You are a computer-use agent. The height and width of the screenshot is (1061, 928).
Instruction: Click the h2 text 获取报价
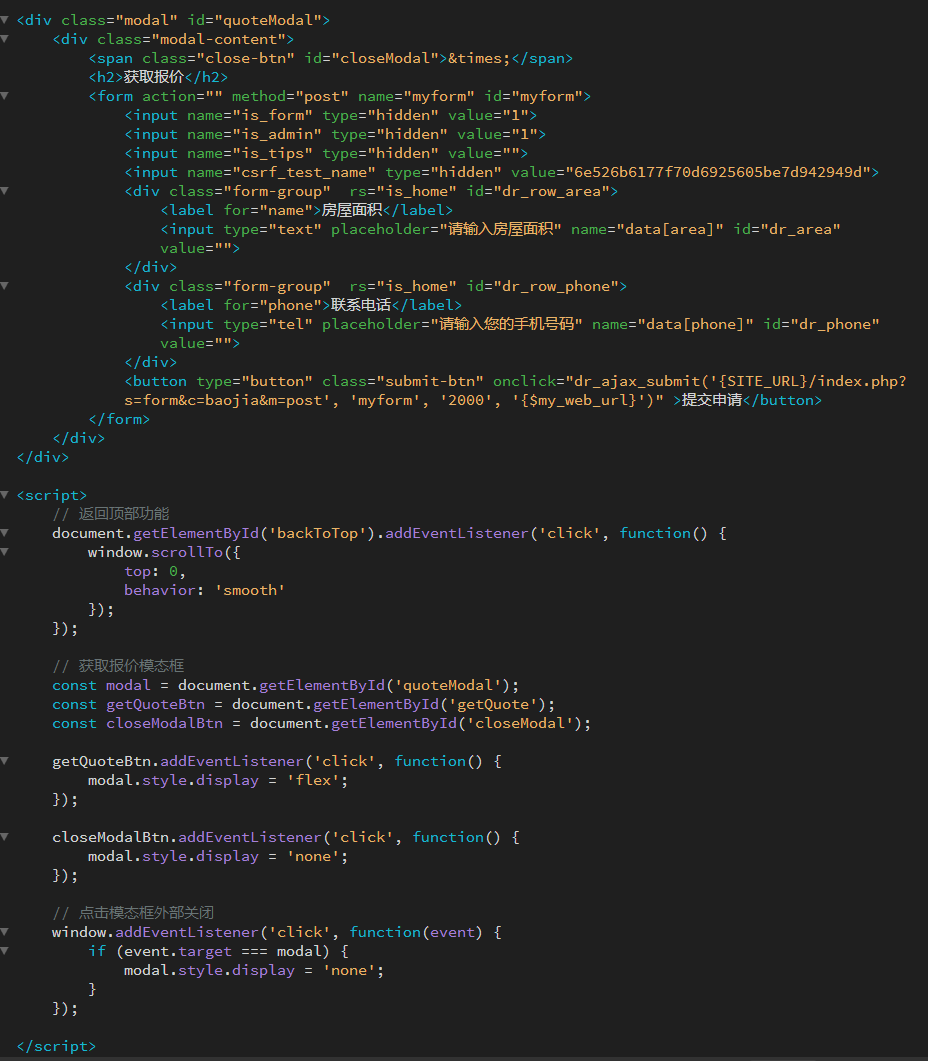(x=154, y=77)
